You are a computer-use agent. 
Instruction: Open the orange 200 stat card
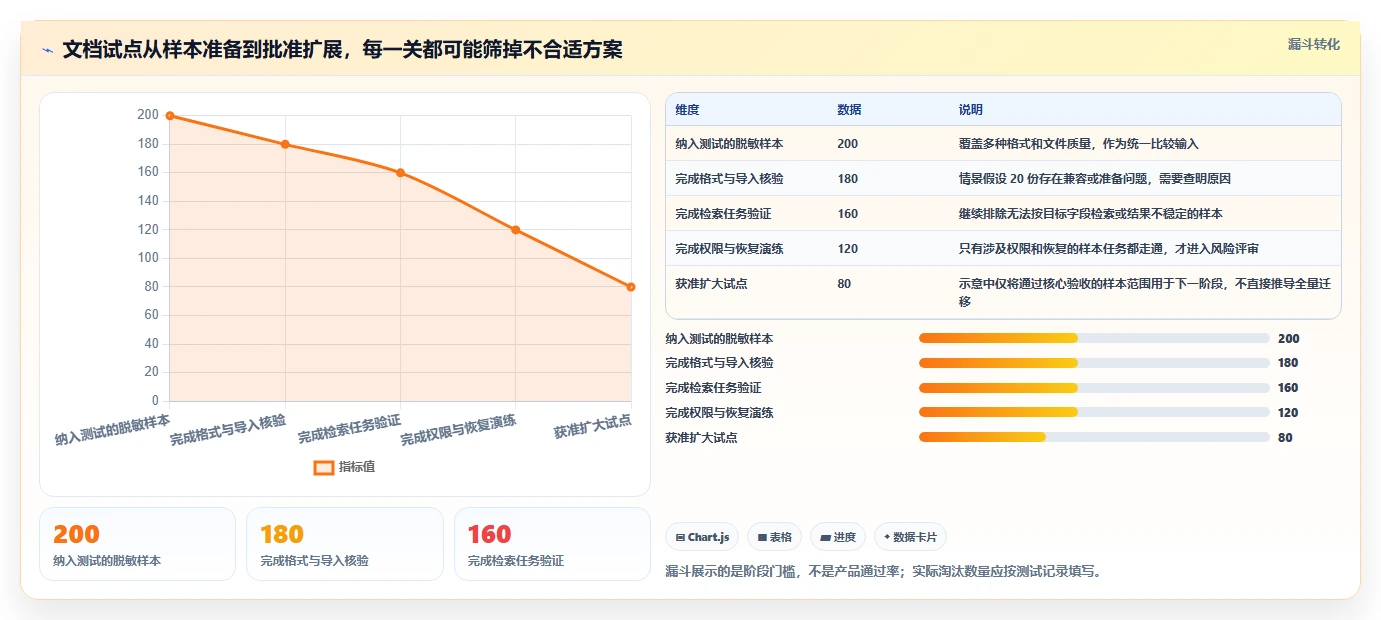coord(137,544)
